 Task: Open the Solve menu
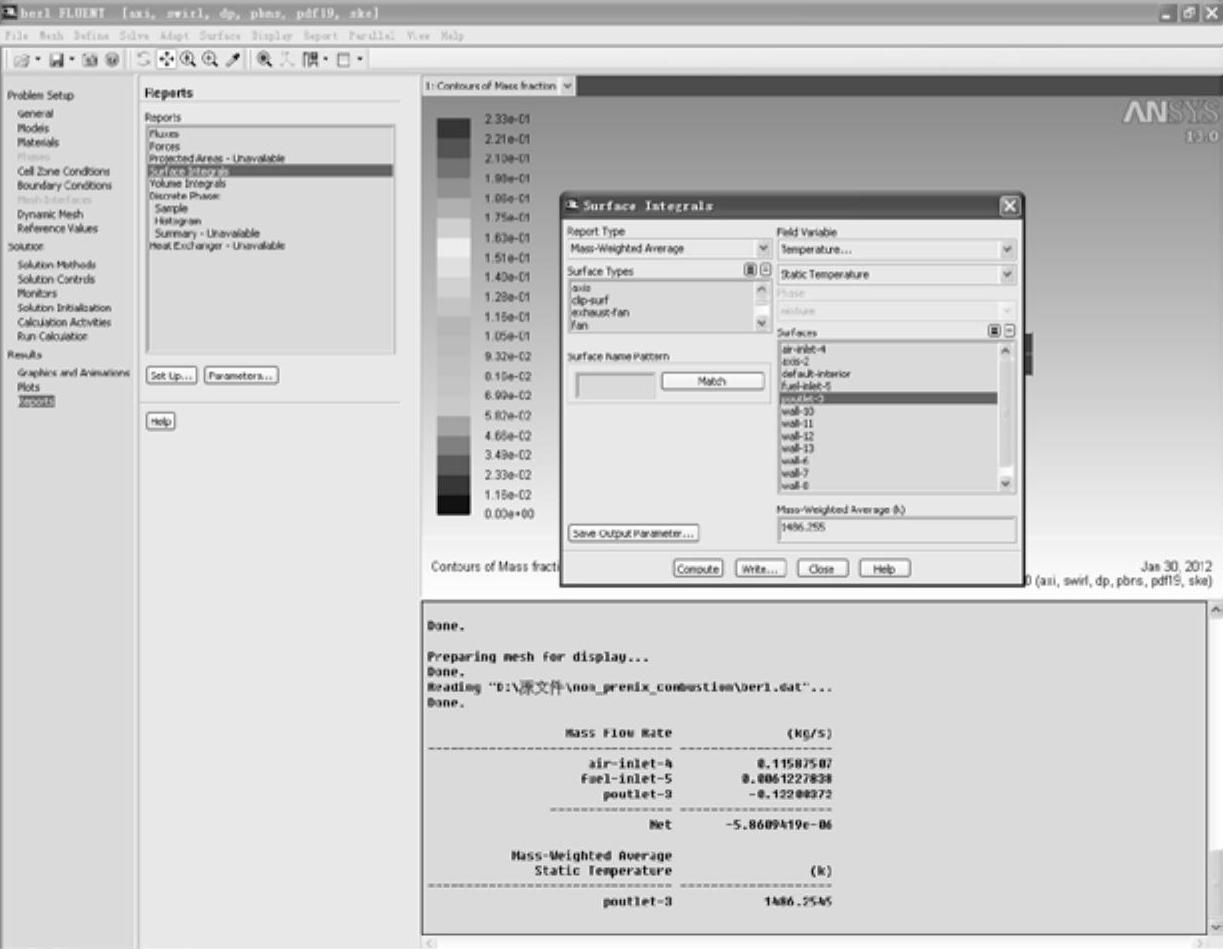134,35
